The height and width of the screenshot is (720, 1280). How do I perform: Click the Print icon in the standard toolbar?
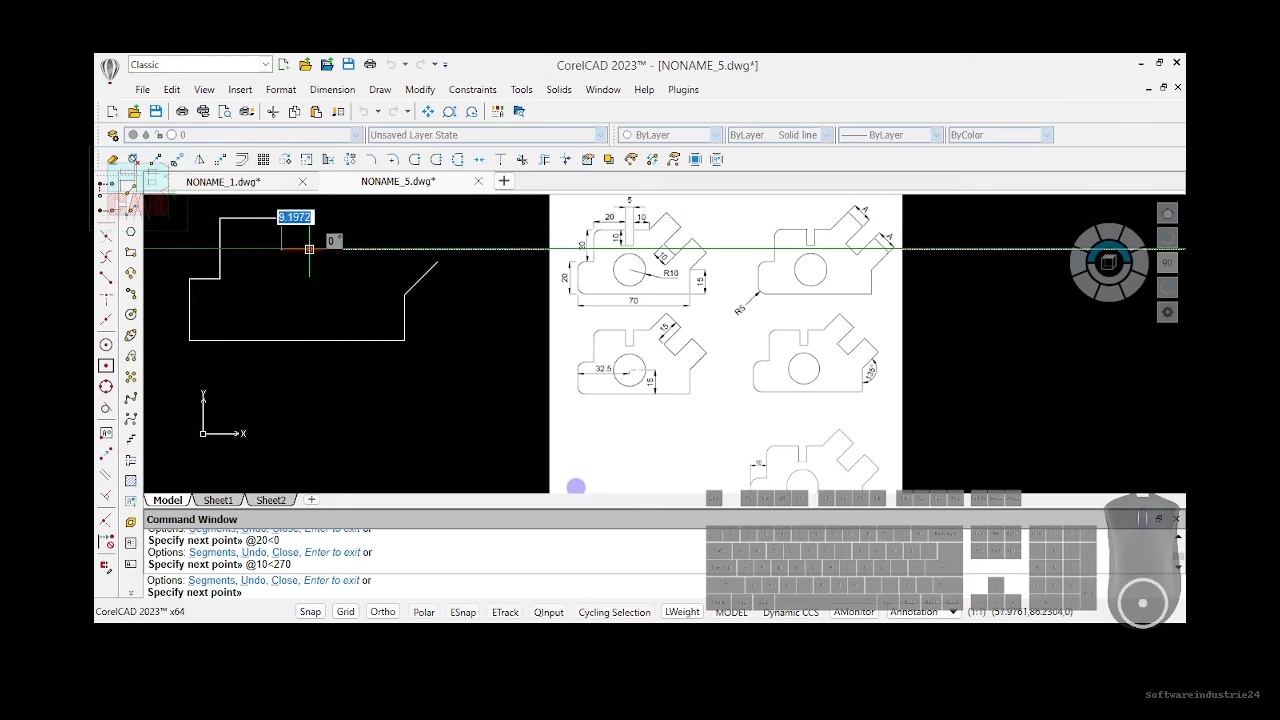point(182,112)
